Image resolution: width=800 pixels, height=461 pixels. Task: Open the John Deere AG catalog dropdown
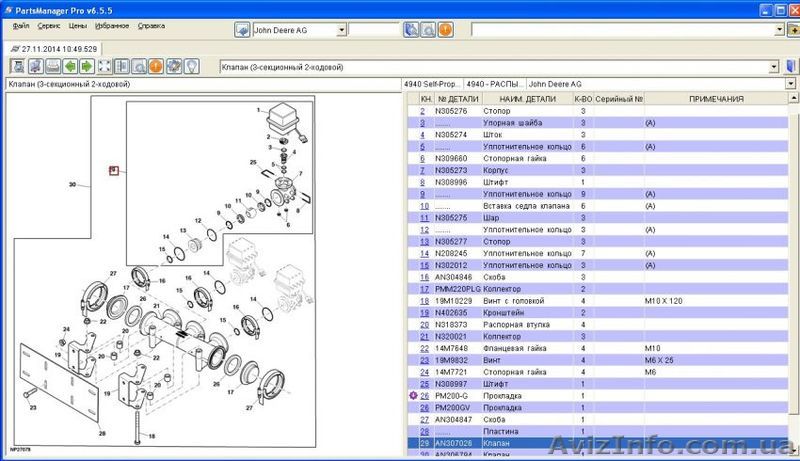(342, 30)
